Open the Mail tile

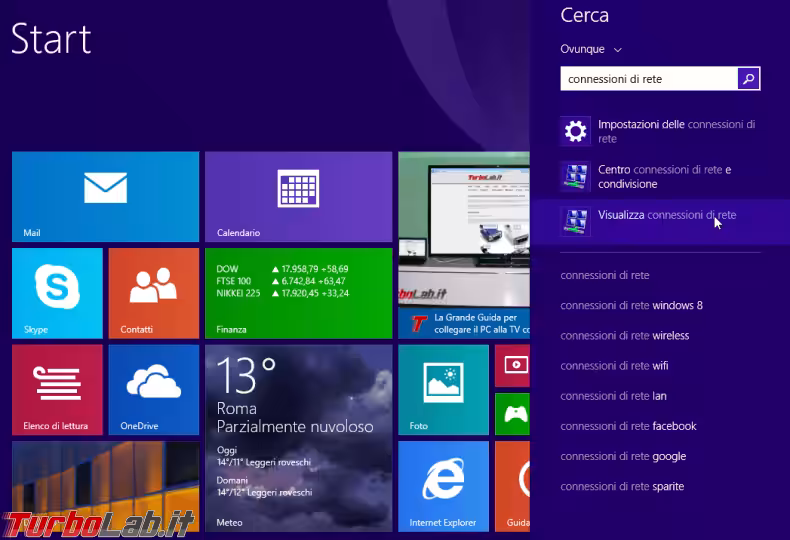(105, 196)
